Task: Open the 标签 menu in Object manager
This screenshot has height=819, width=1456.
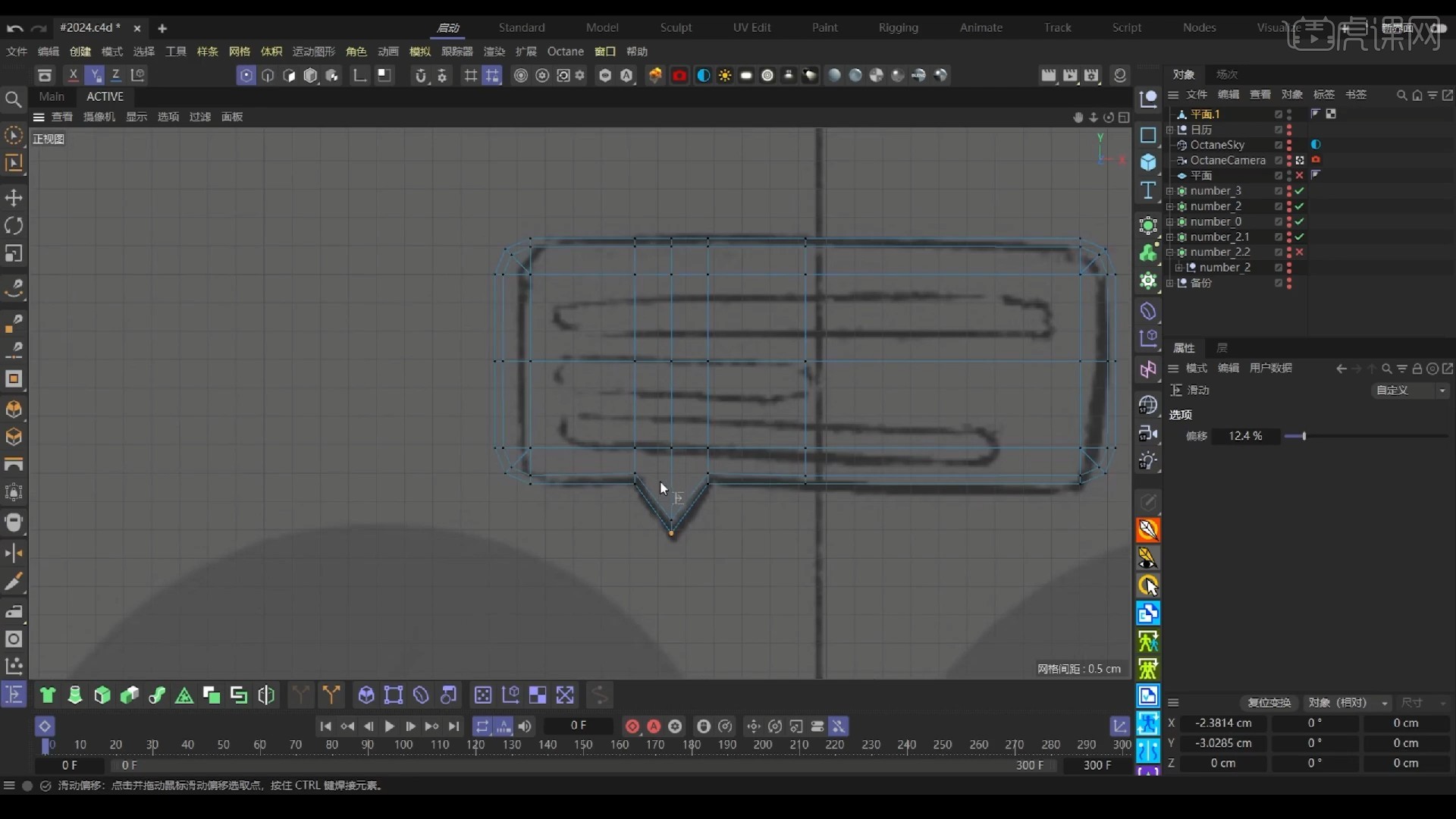Action: [x=1324, y=95]
